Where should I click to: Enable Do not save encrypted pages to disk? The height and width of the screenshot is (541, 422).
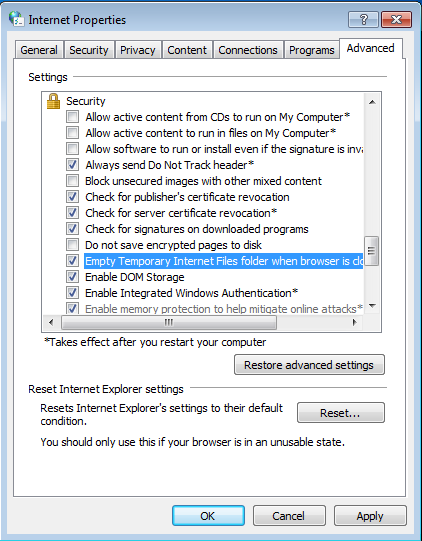click(72, 245)
